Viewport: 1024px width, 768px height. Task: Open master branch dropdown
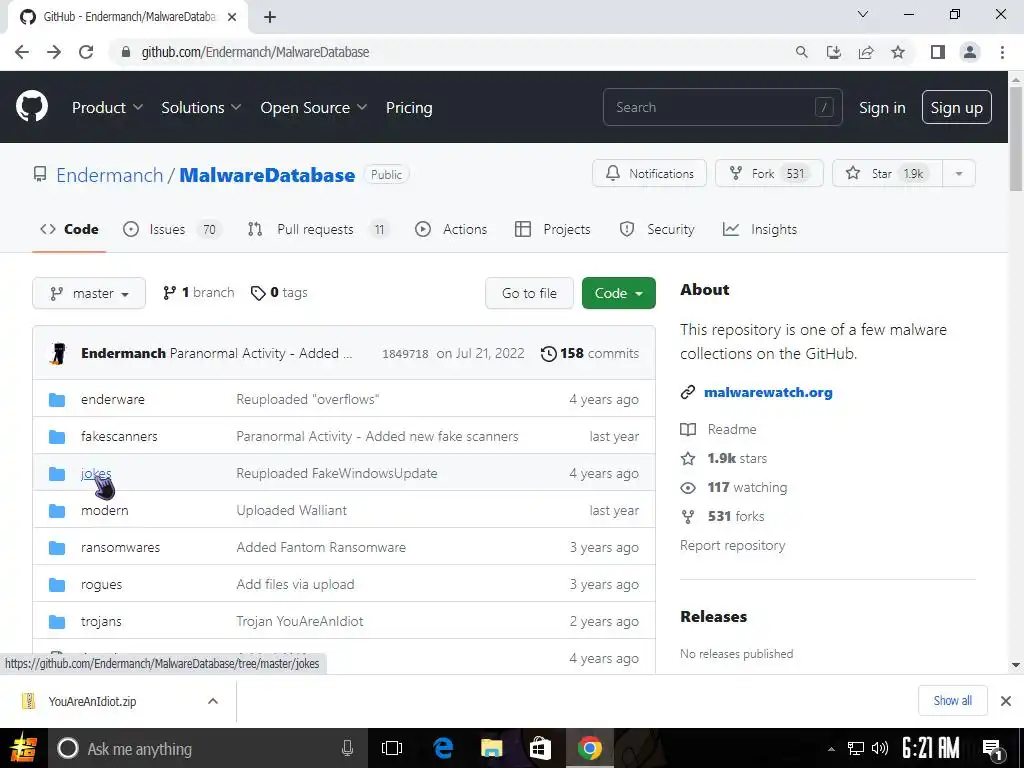click(x=89, y=293)
